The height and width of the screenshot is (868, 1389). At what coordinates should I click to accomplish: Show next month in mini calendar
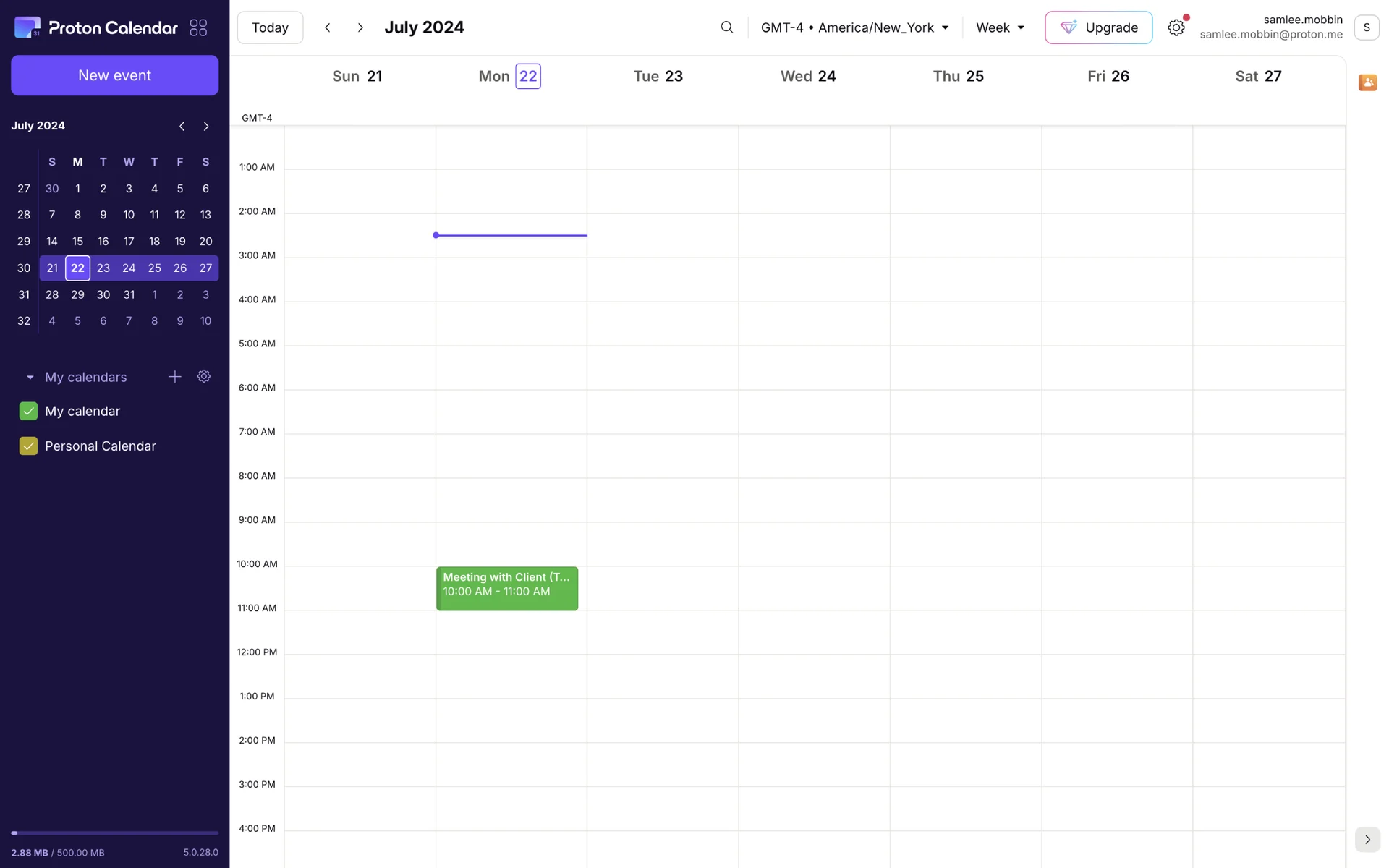pos(206,126)
